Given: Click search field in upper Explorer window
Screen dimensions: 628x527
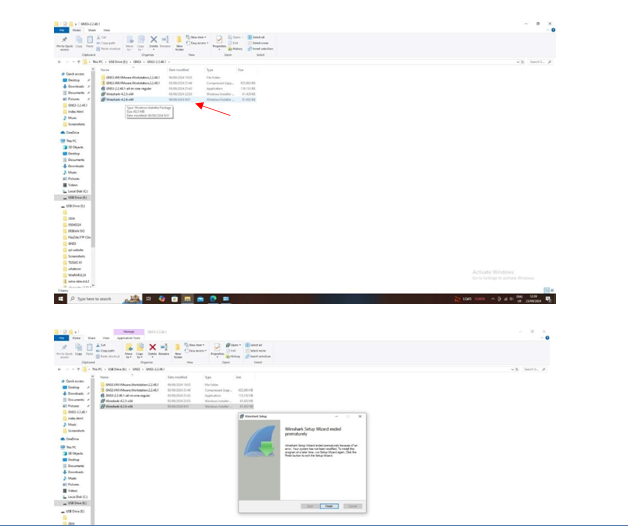Looking at the screenshot, I should [539, 62].
